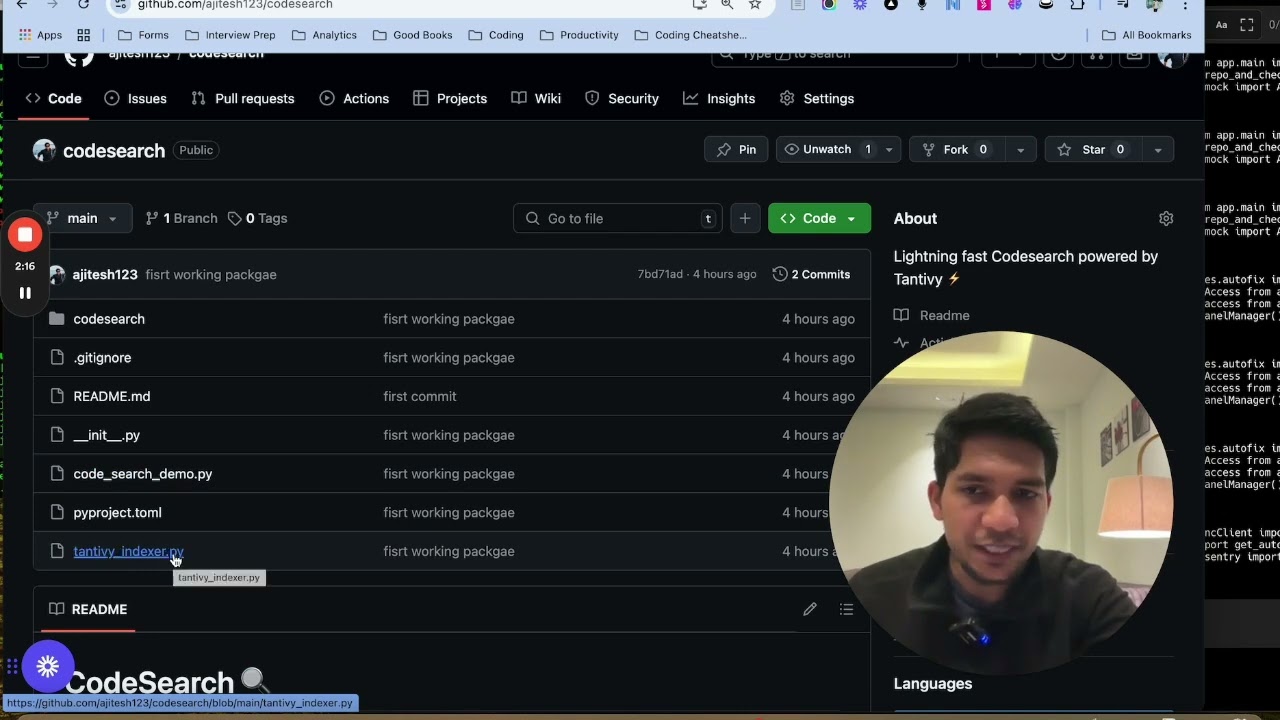
Task: Open the .gitignore file
Action: point(102,357)
